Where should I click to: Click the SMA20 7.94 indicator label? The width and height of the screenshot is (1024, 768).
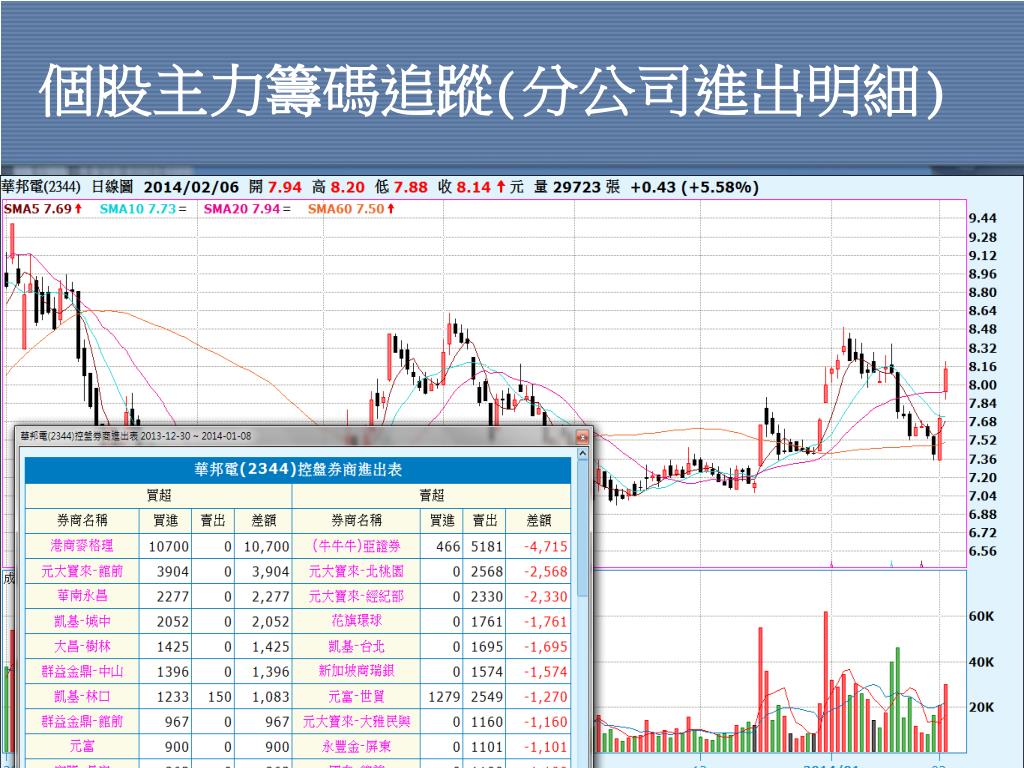pos(246,208)
